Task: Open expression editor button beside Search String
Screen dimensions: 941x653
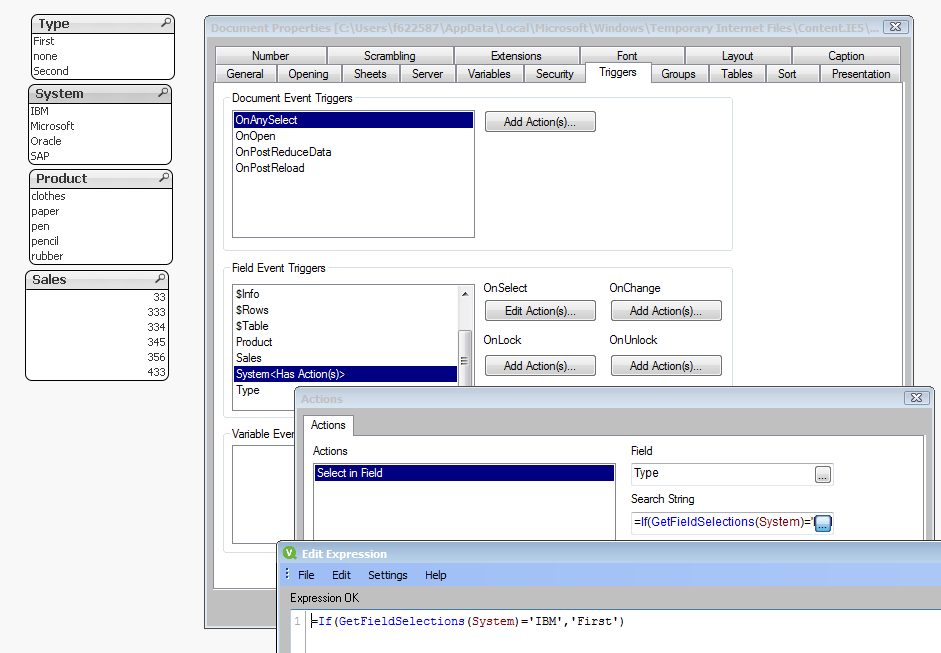Action: (x=822, y=523)
